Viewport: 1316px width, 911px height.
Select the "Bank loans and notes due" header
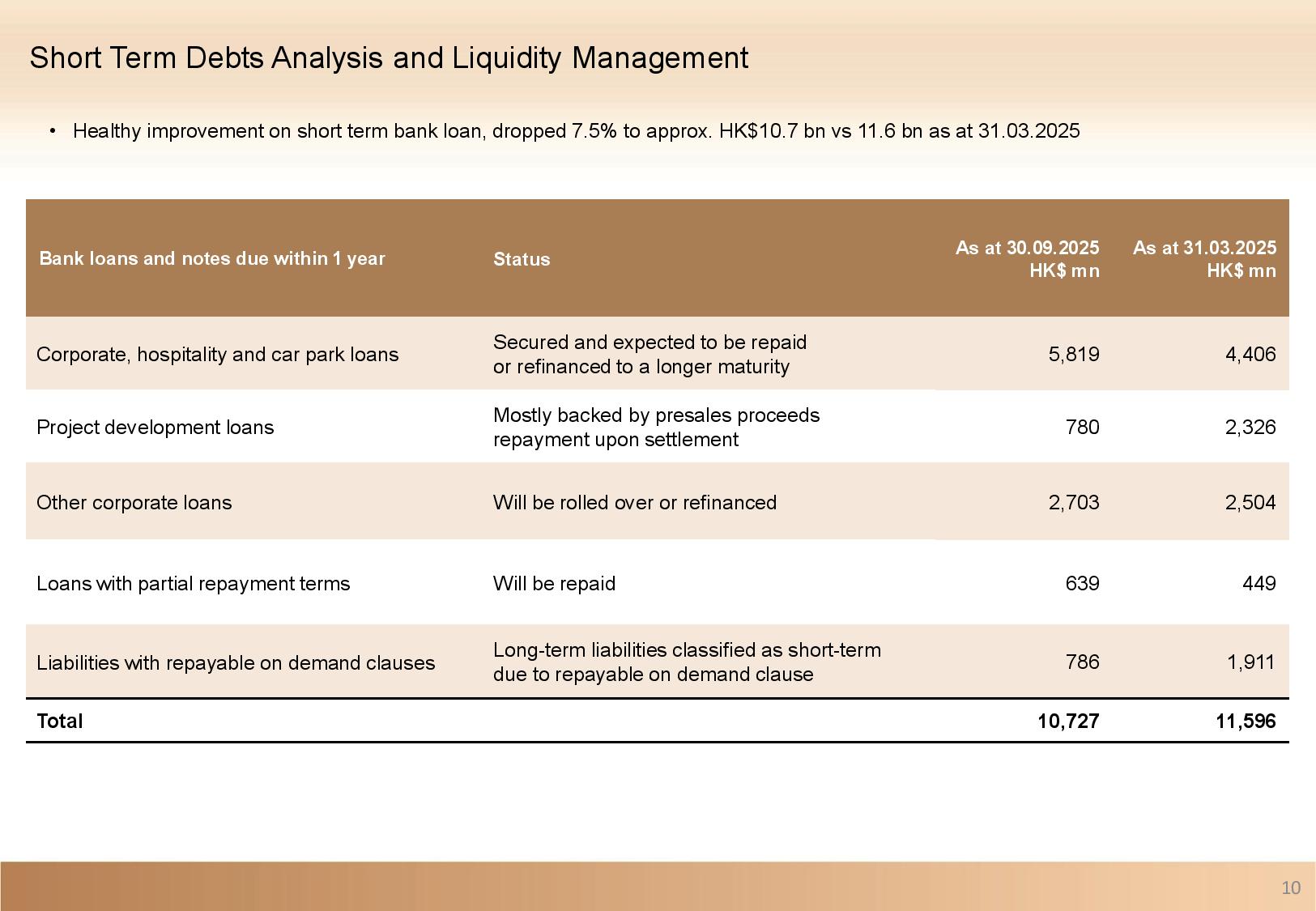tap(212, 258)
